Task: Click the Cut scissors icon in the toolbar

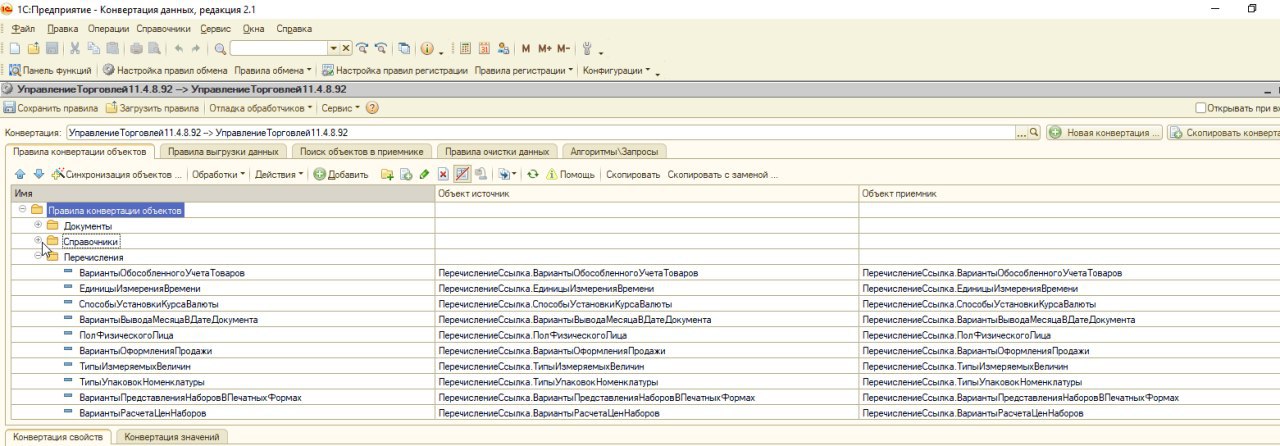Action: coord(75,48)
